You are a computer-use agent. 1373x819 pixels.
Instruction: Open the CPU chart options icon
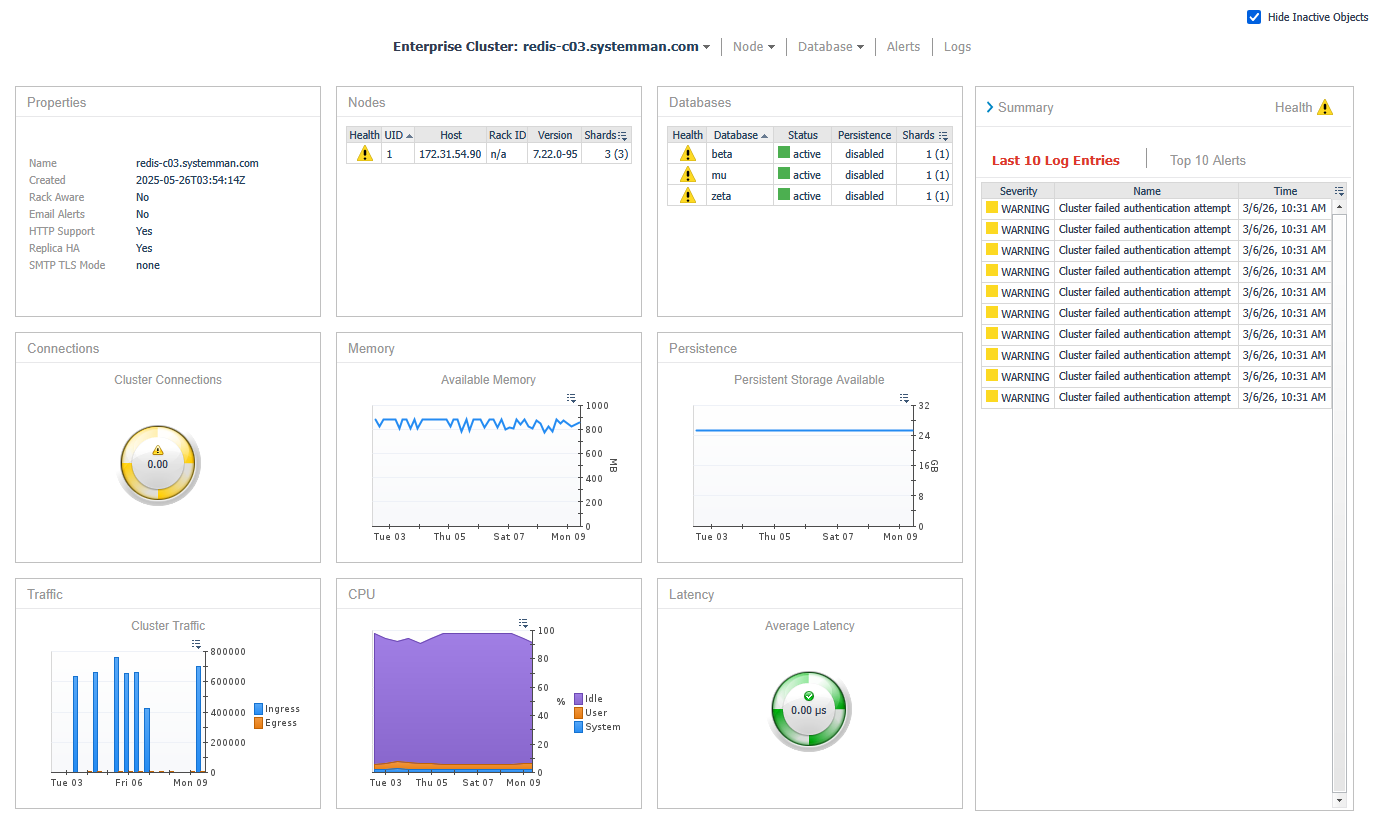click(x=523, y=623)
